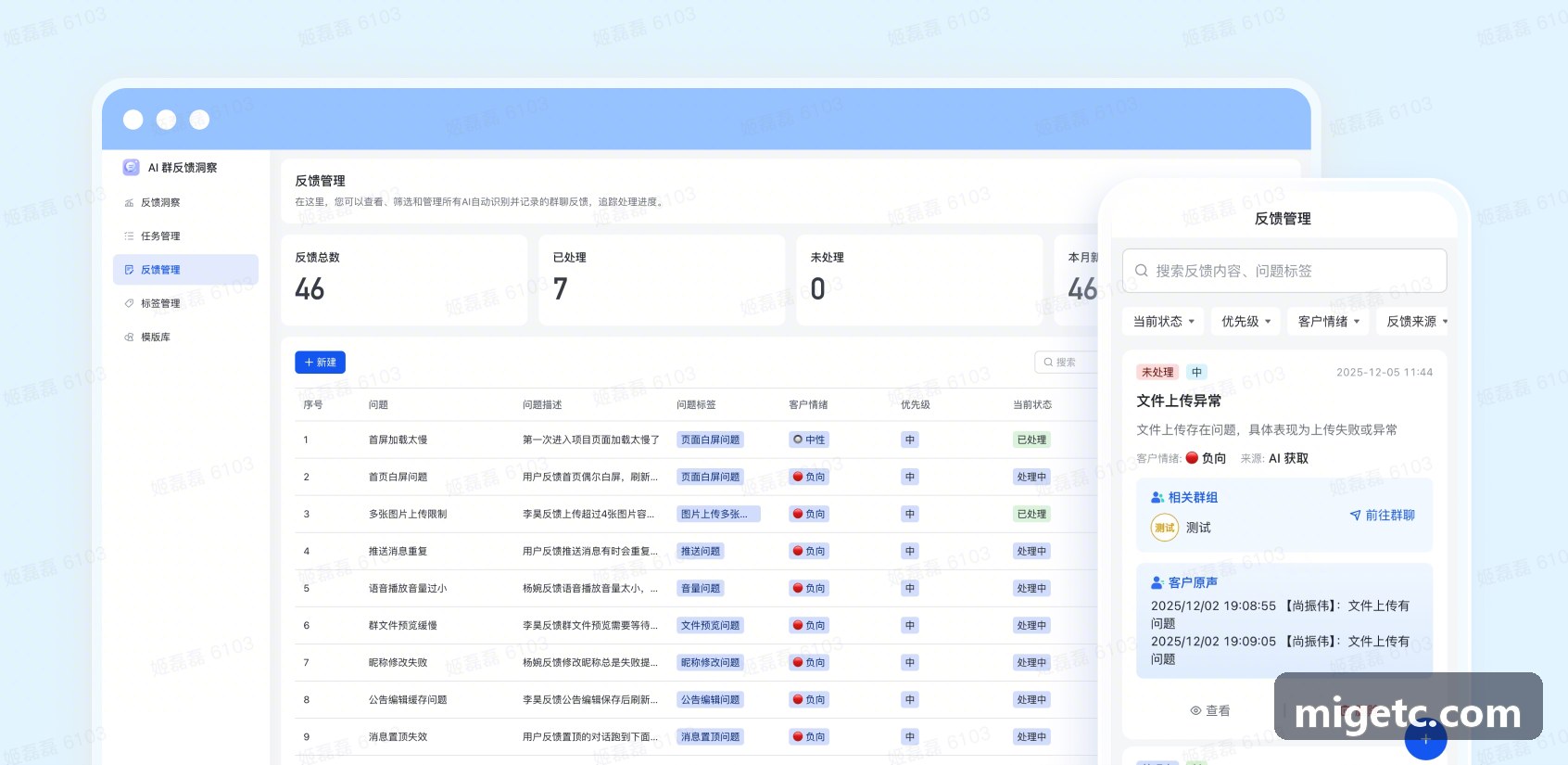Click the 已处理 7 stat card
This screenshot has width=1568, height=765.
[662, 279]
